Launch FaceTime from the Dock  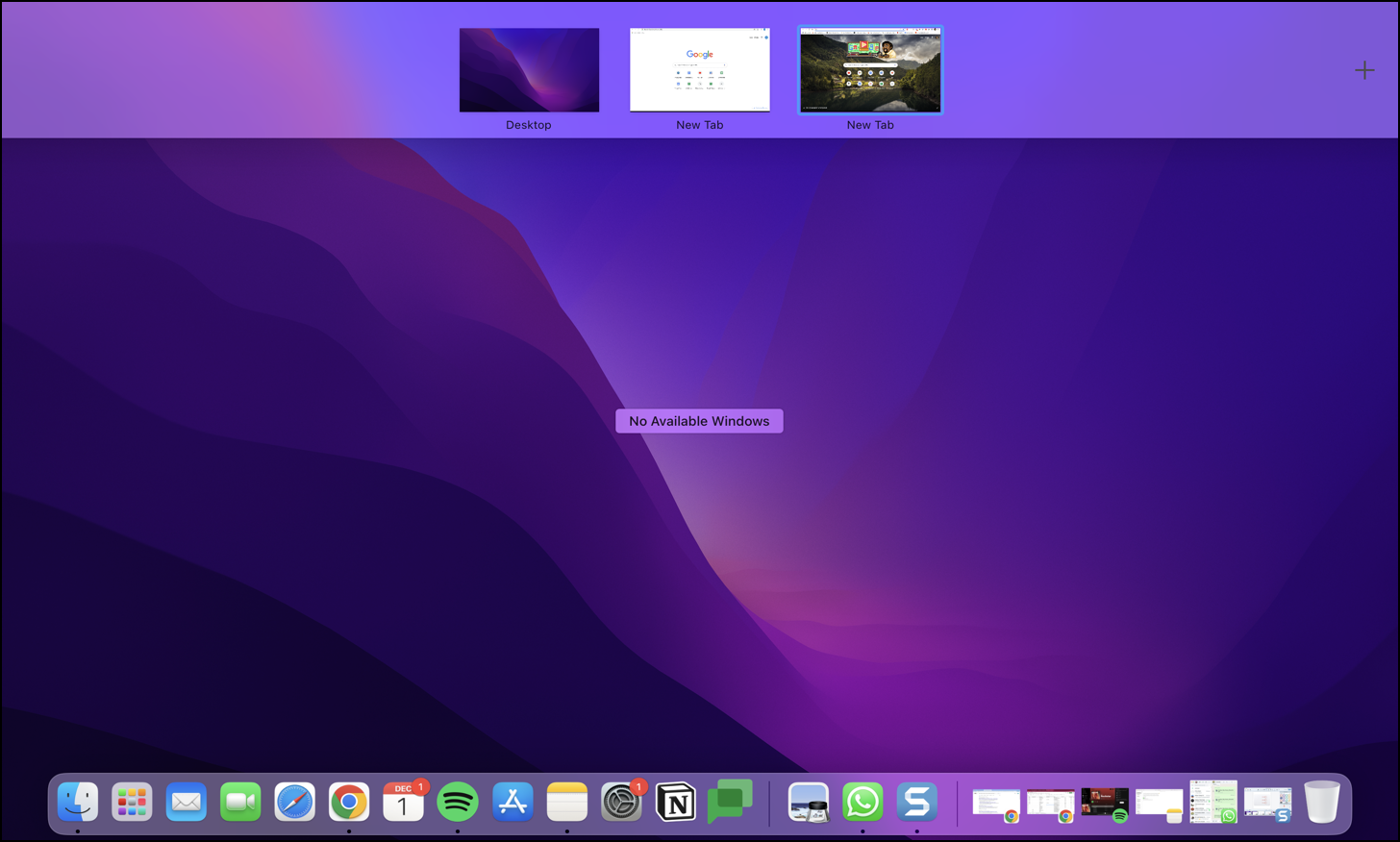tap(240, 802)
